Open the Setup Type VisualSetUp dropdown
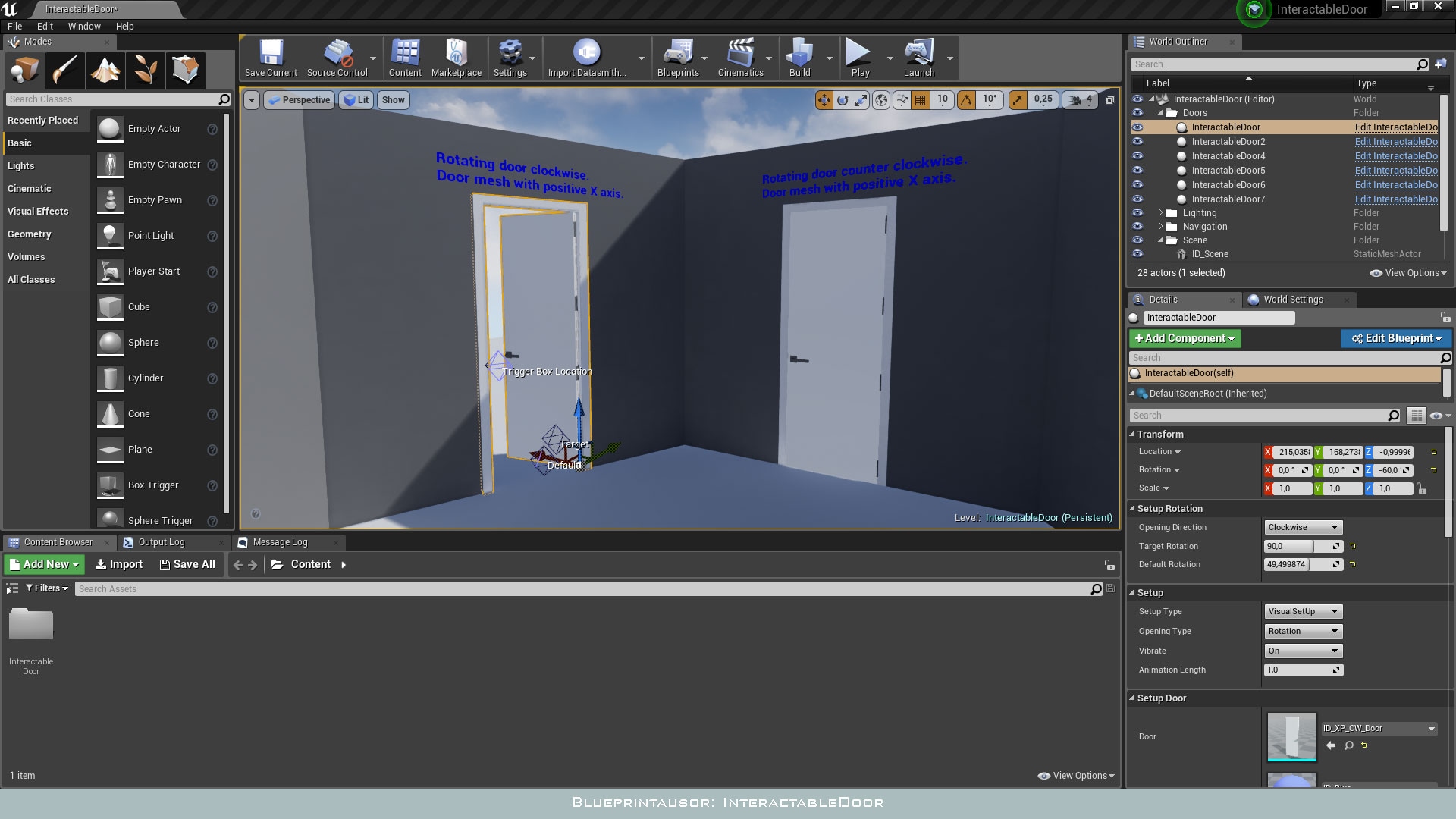The image size is (1456, 819). pyautogui.click(x=1302, y=611)
